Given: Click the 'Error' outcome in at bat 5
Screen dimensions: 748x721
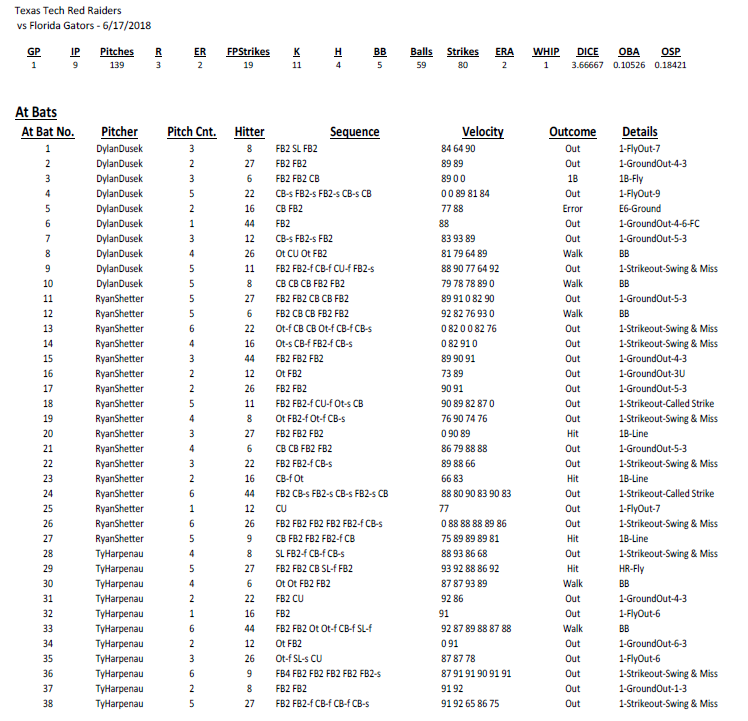Looking at the screenshot, I should pyautogui.click(x=572, y=209).
